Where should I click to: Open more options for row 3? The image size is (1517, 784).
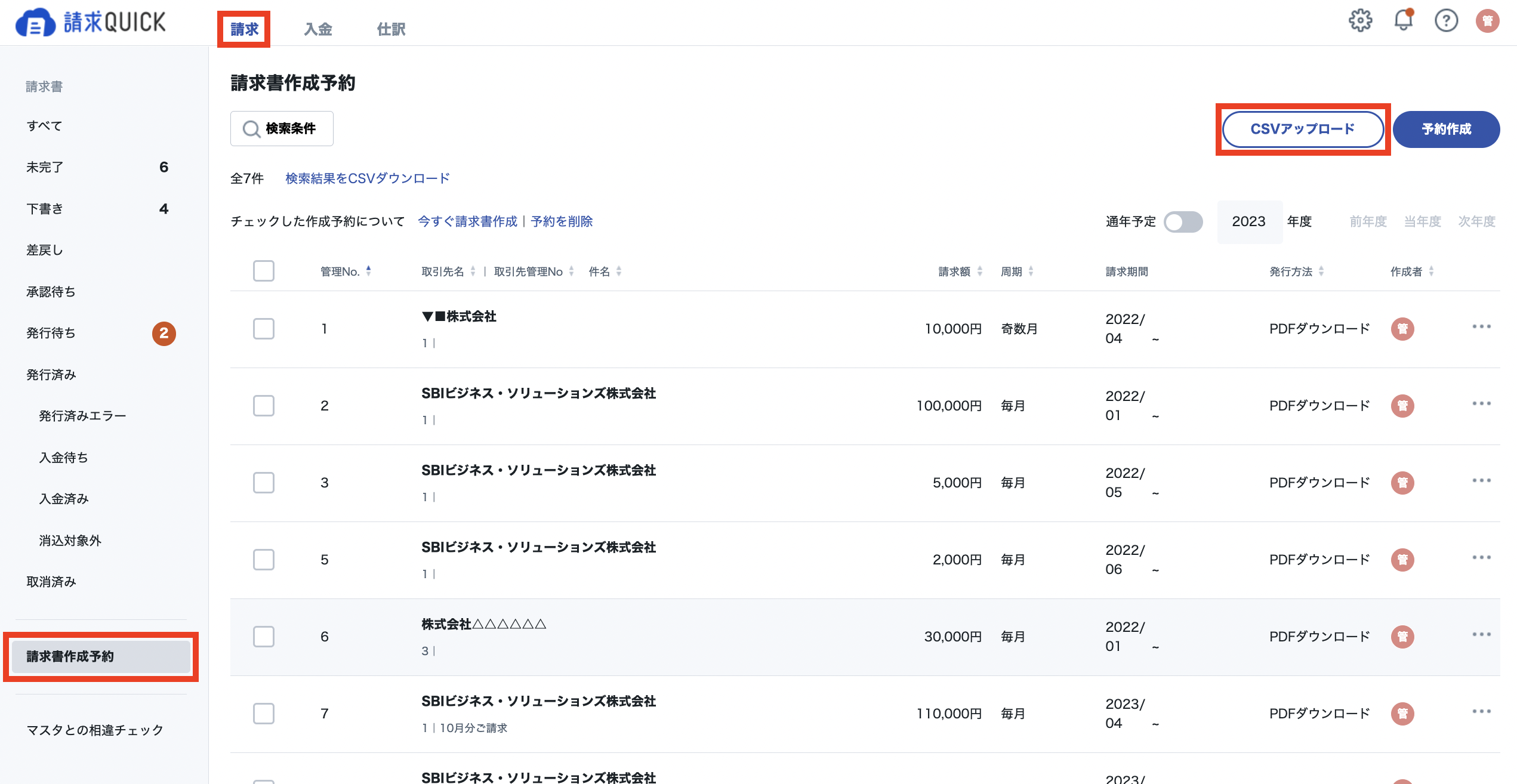(1481, 481)
